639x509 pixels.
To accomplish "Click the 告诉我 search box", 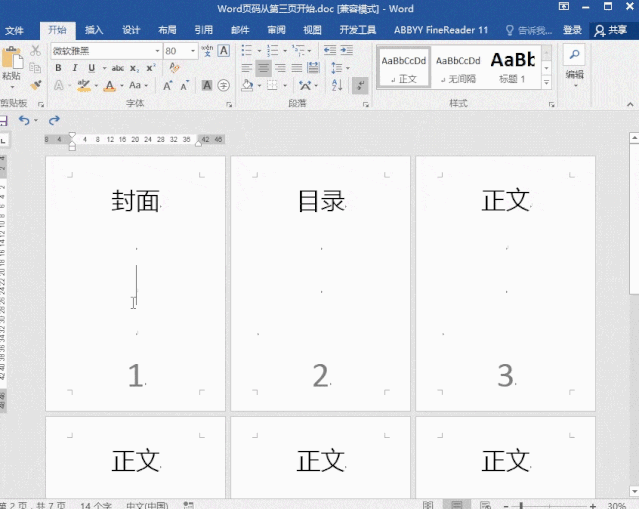I will click(x=529, y=30).
